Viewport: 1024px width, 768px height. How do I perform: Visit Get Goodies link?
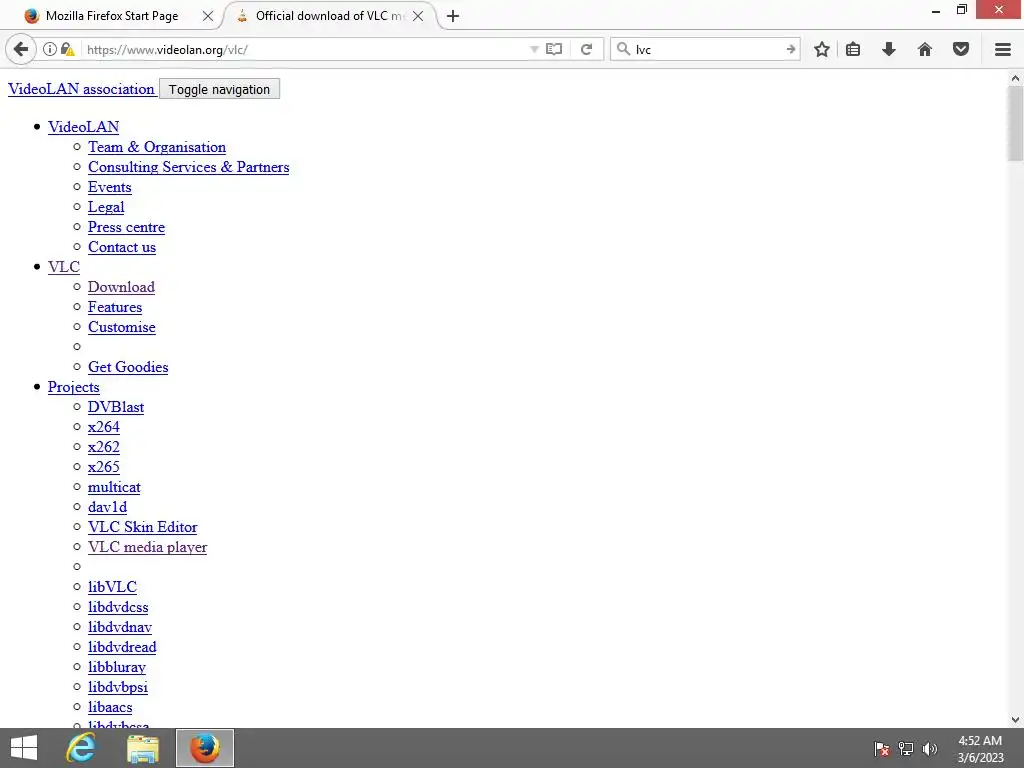[x=128, y=367]
